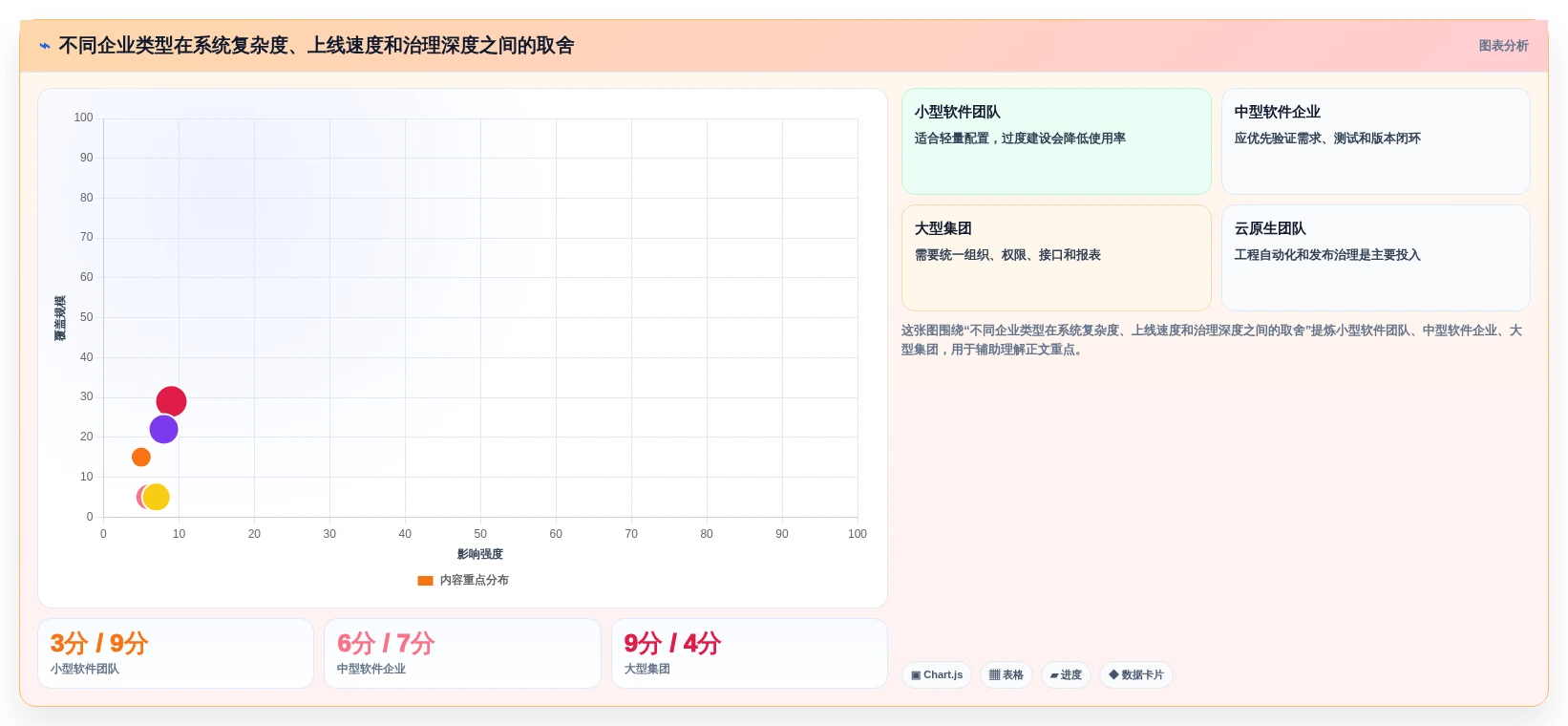This screenshot has width=1568, height=726.
Task: Click the 中型软件企业 label under 6分 / 7分
Action: click(x=371, y=670)
